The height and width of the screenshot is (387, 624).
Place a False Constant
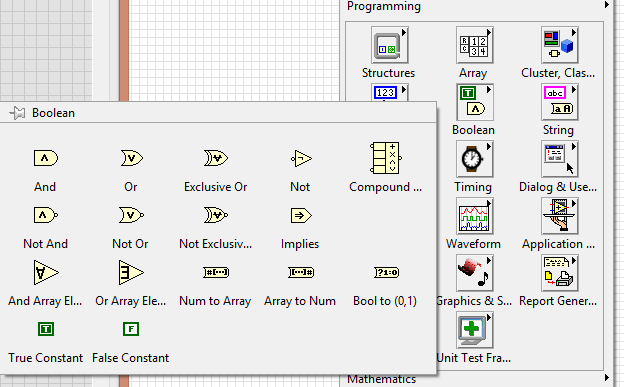point(131,329)
